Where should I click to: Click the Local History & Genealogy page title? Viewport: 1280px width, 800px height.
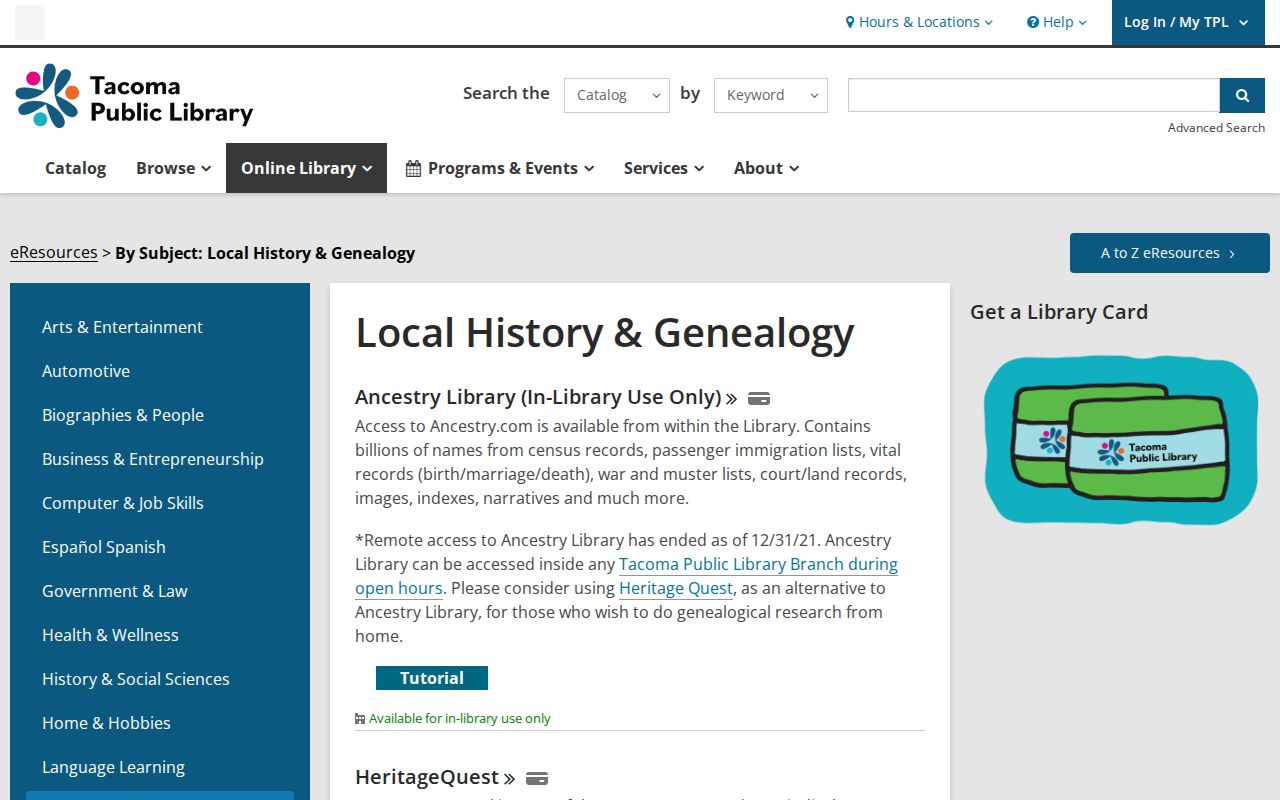pyautogui.click(x=605, y=333)
